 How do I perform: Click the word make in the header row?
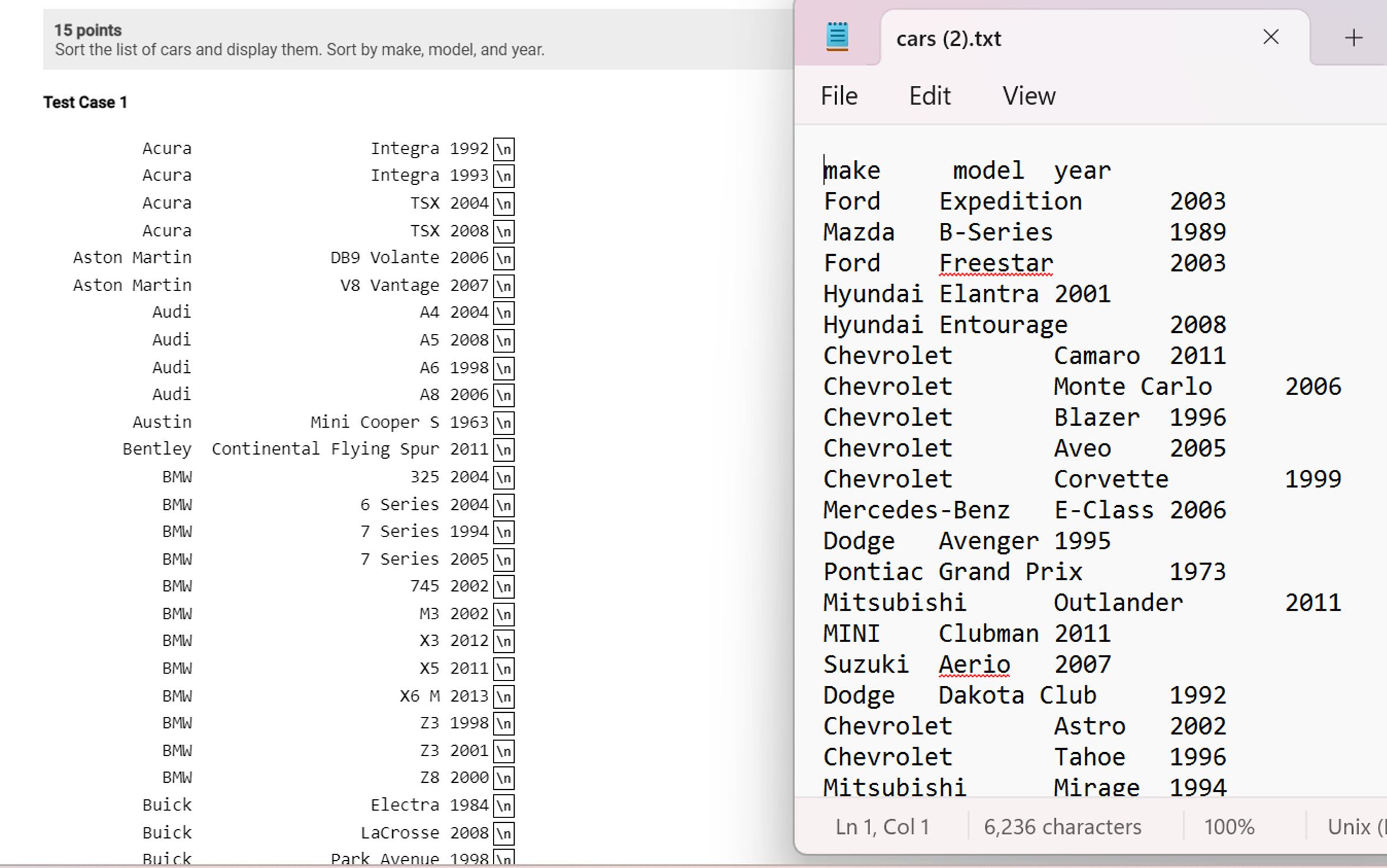coord(852,170)
